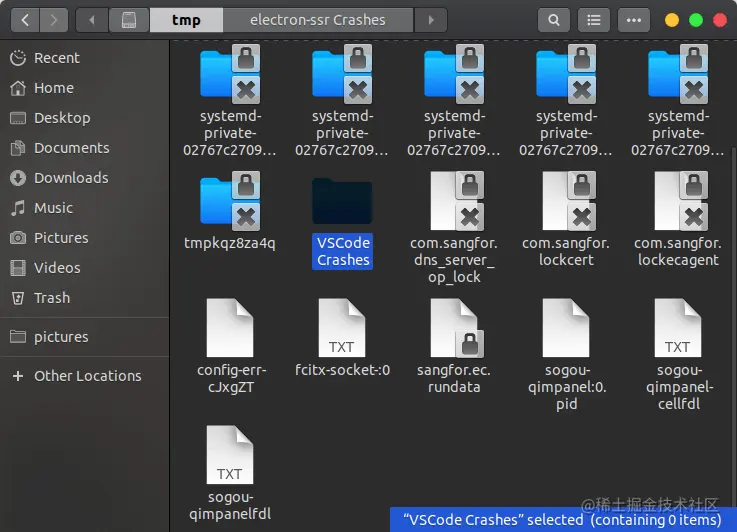Open Downloads in sidebar
737x532 pixels.
click(85, 178)
